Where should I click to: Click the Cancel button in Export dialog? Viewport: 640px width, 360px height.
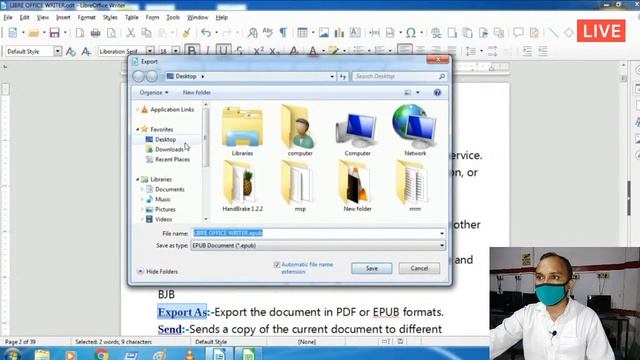click(x=419, y=268)
